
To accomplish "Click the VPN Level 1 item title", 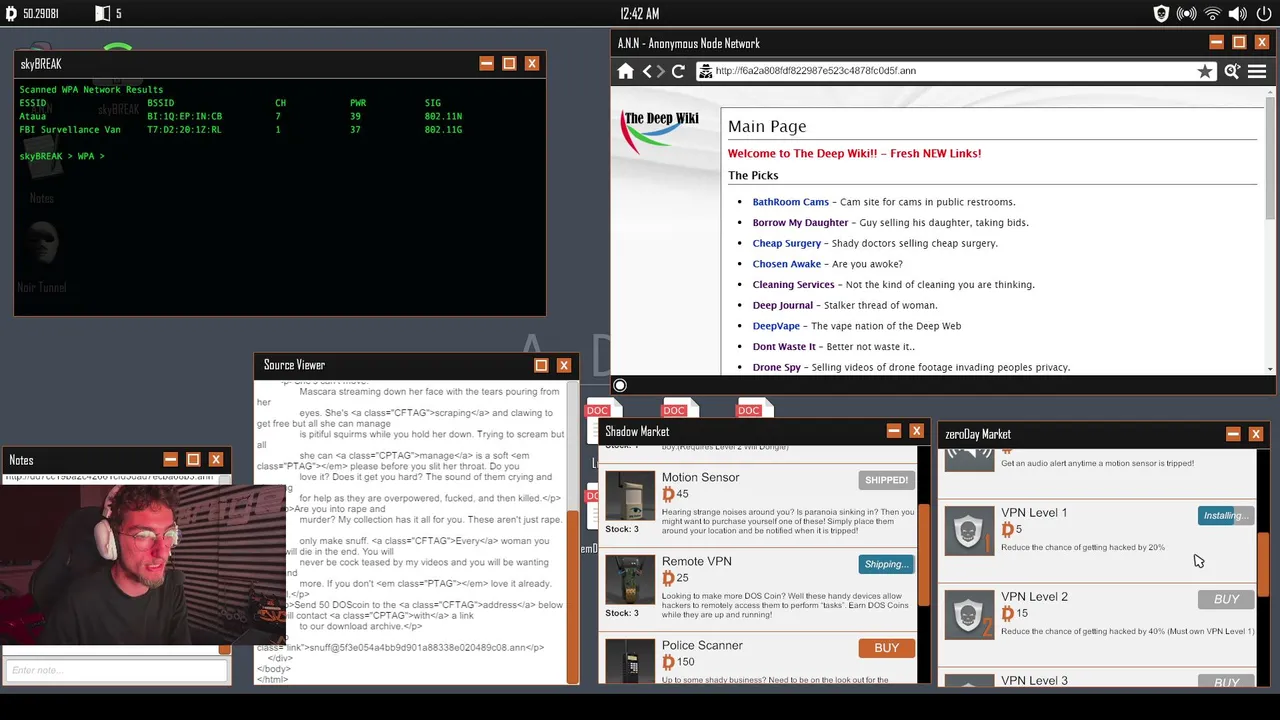I will [x=1034, y=513].
